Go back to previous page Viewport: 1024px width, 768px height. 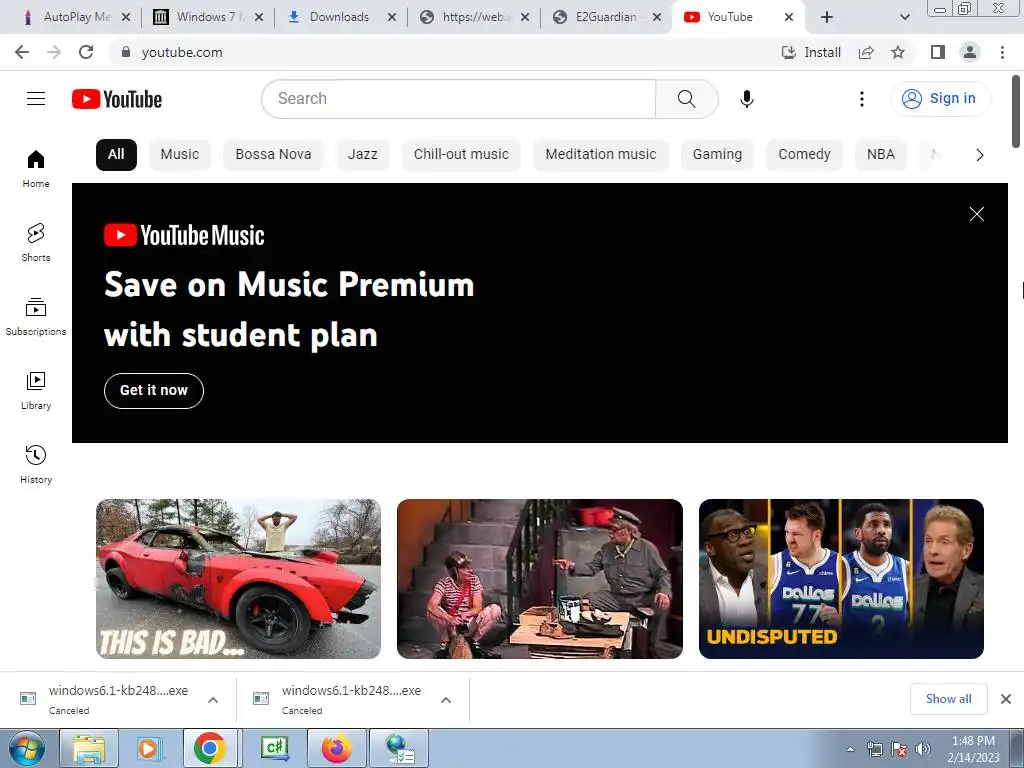coord(22,52)
